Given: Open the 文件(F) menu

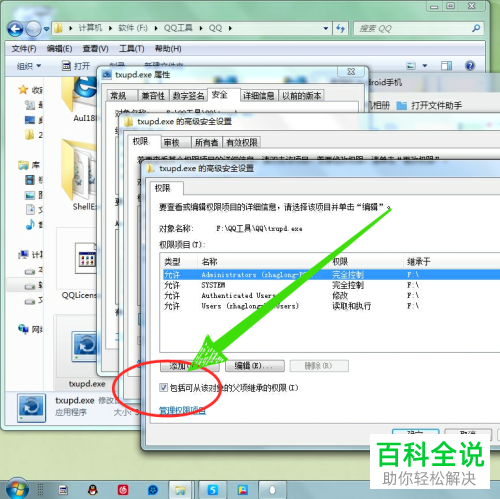Looking at the screenshot, I should [x=24, y=49].
